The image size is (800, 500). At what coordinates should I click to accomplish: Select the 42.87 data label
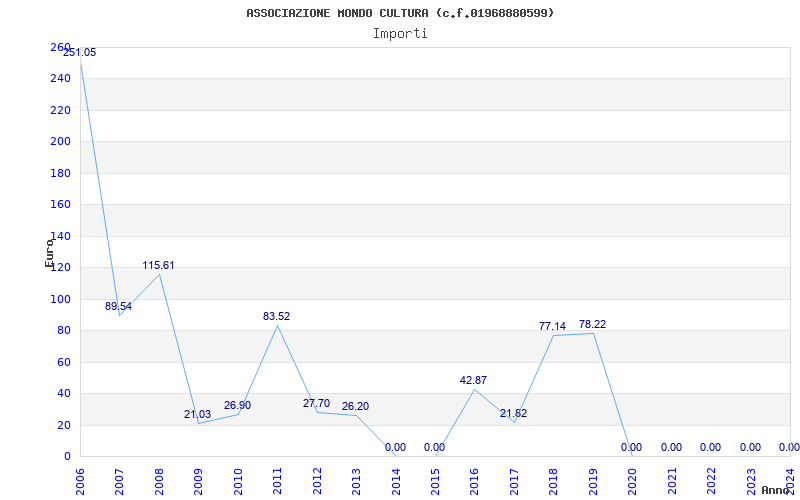tap(473, 380)
